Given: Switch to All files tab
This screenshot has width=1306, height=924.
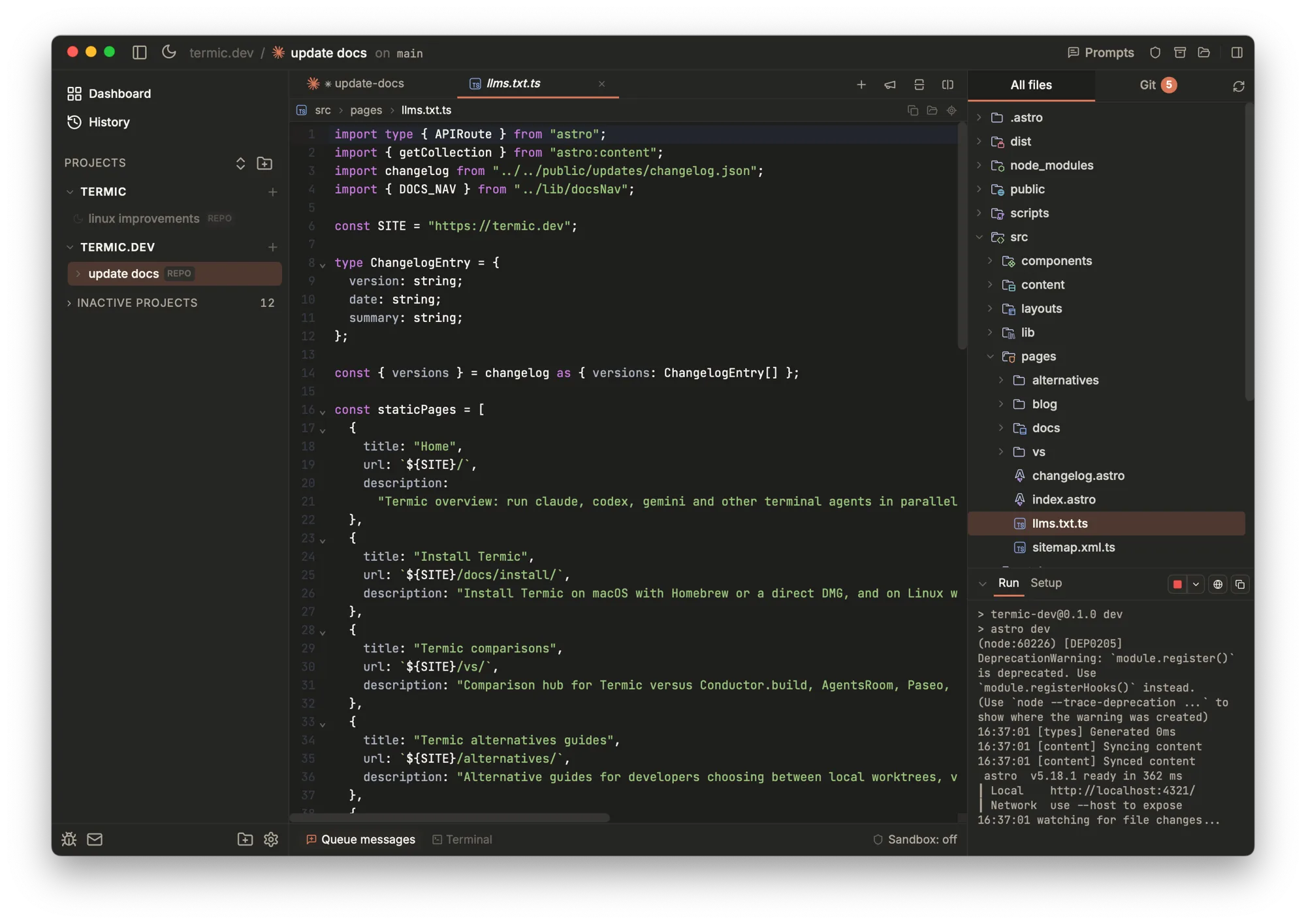Looking at the screenshot, I should click(1031, 85).
